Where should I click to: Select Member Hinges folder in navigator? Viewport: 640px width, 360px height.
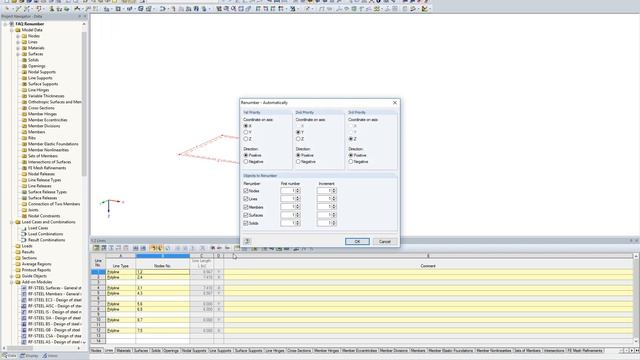point(42,114)
